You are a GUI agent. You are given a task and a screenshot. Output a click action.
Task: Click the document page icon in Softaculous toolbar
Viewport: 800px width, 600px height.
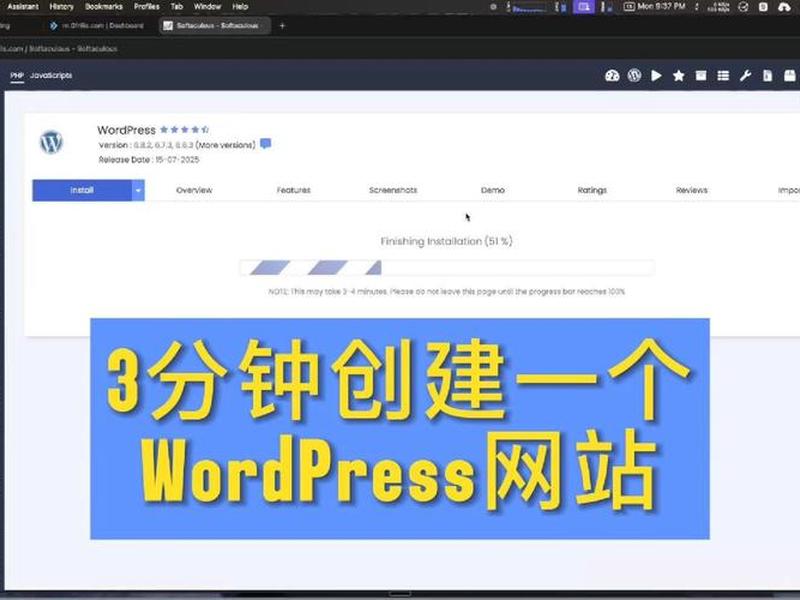[767, 76]
